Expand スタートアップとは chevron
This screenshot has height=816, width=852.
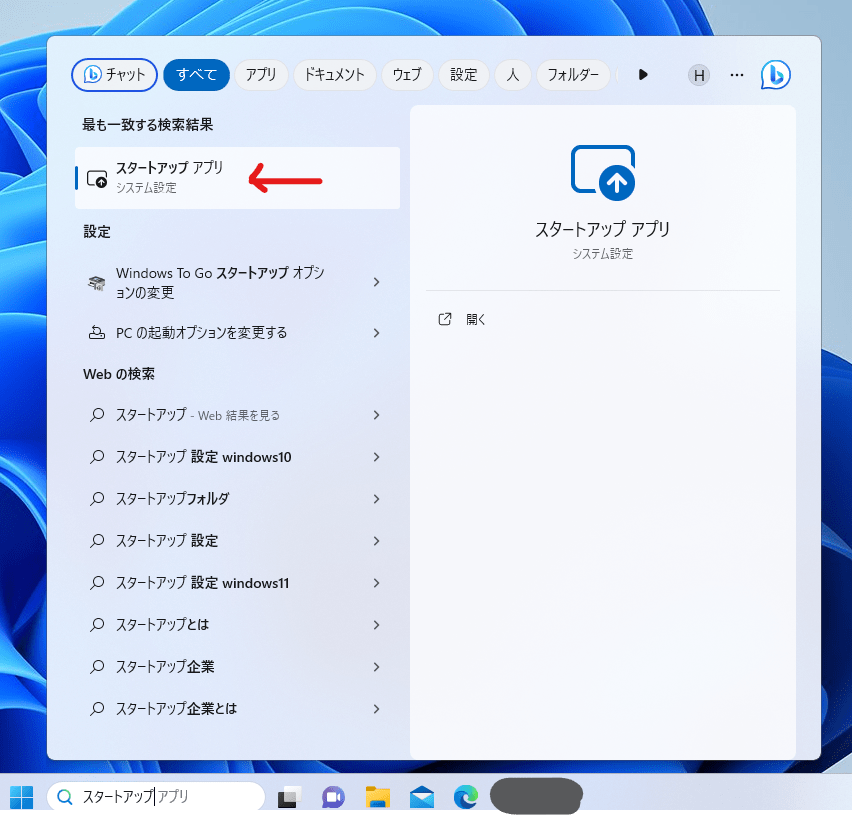click(x=377, y=625)
